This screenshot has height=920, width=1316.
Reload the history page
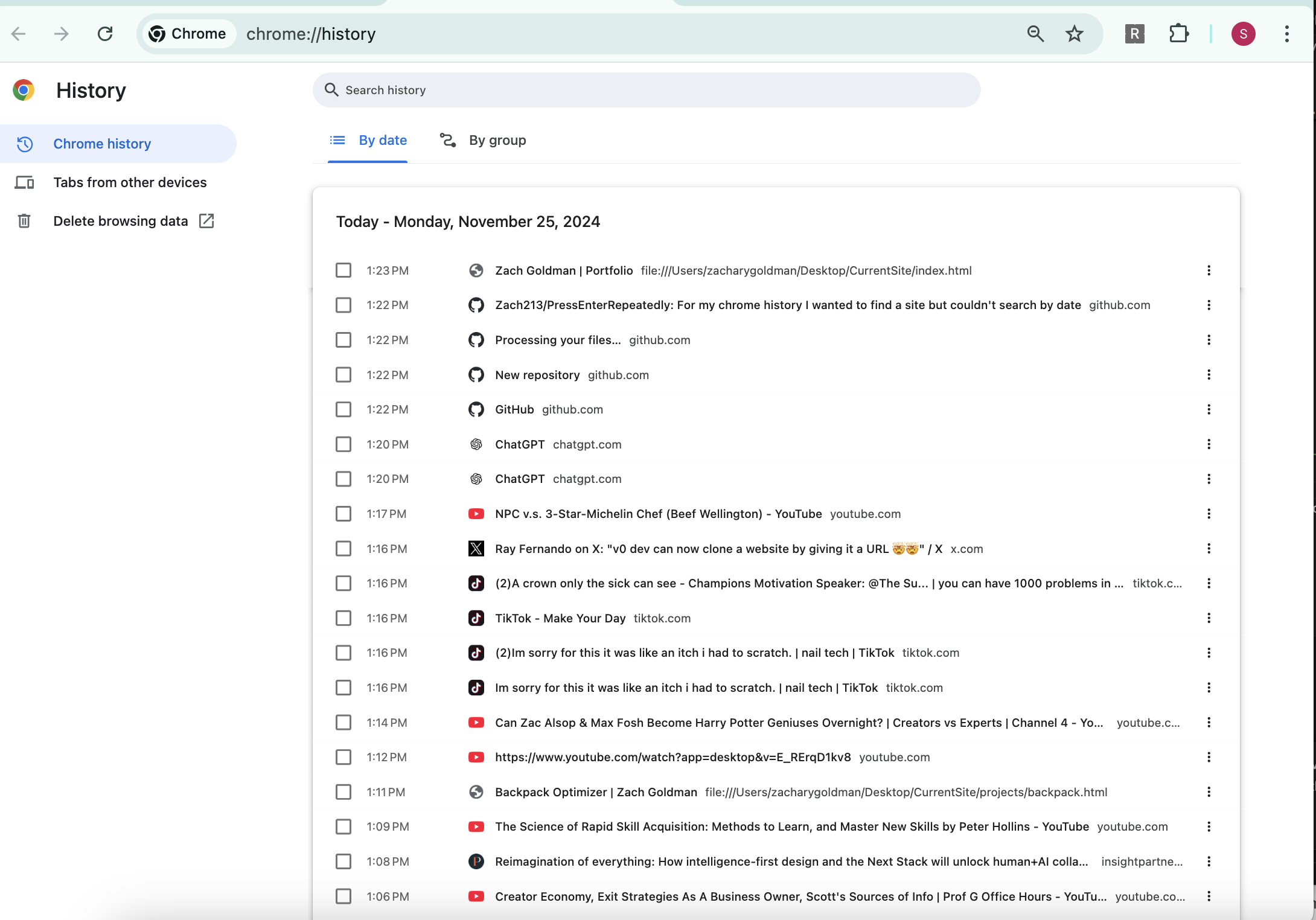tap(105, 34)
